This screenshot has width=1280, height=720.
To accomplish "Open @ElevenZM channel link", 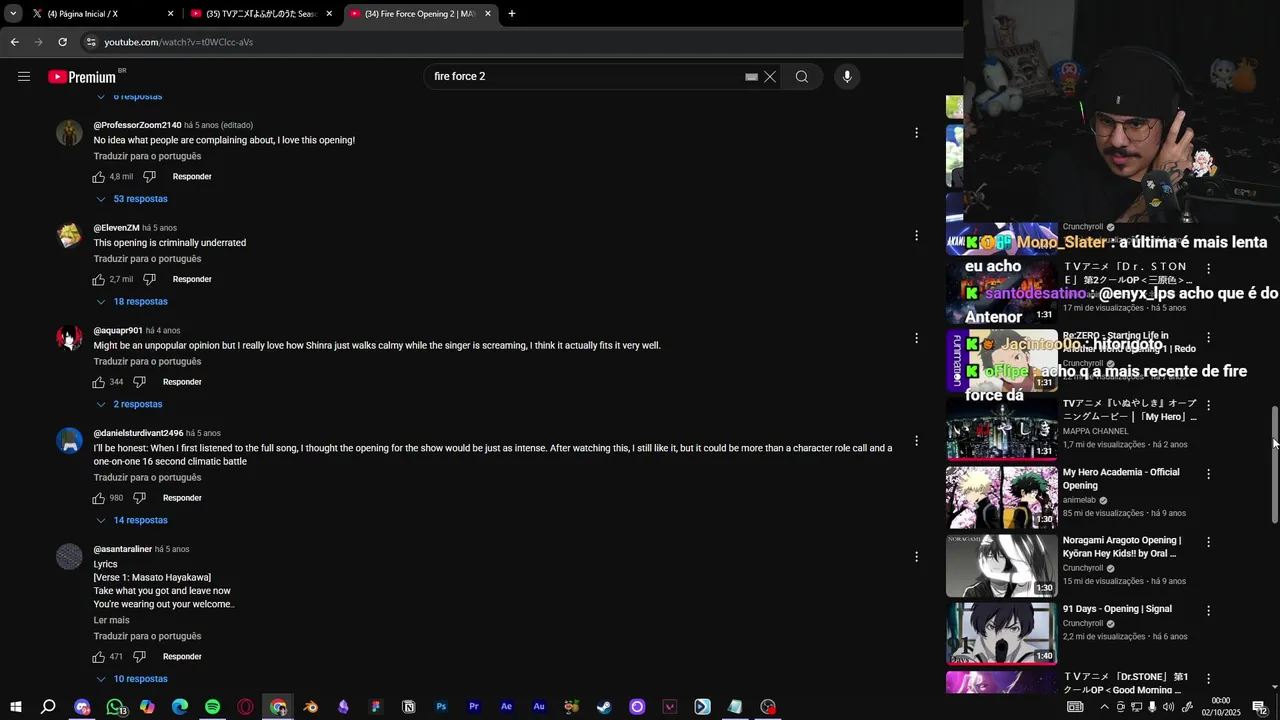I will [116, 228].
